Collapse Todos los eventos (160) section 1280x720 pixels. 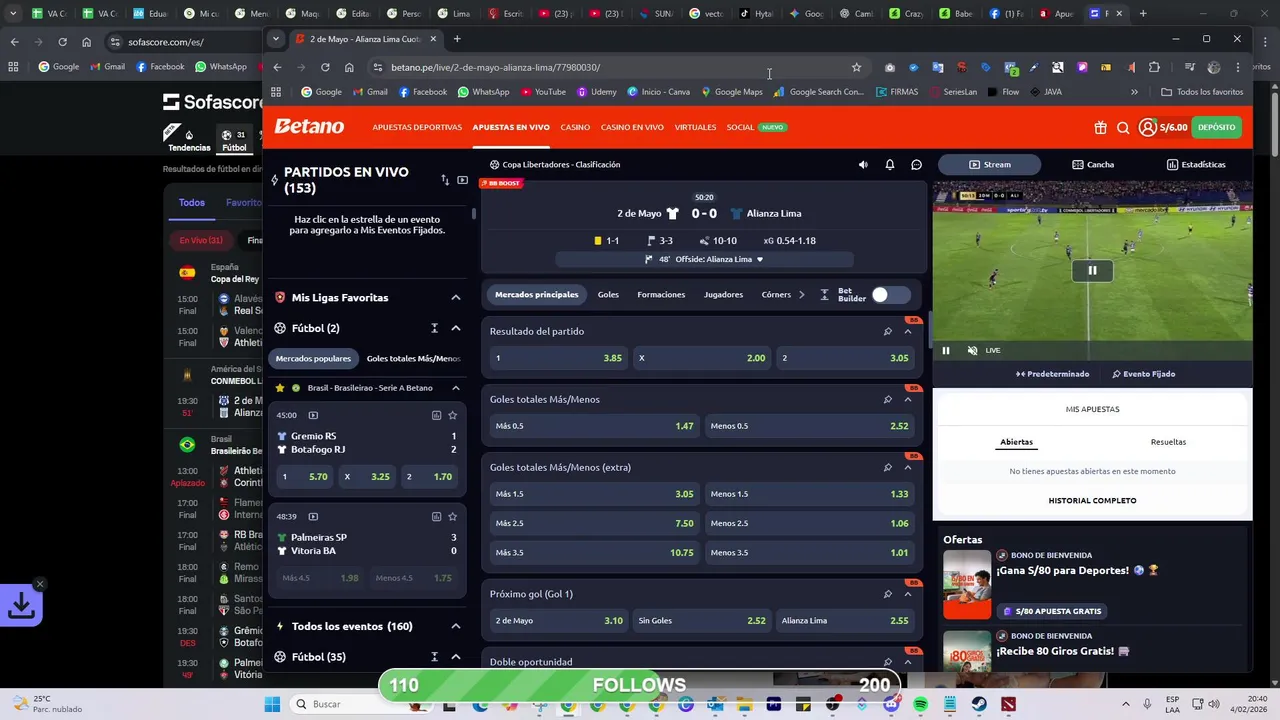click(x=455, y=626)
